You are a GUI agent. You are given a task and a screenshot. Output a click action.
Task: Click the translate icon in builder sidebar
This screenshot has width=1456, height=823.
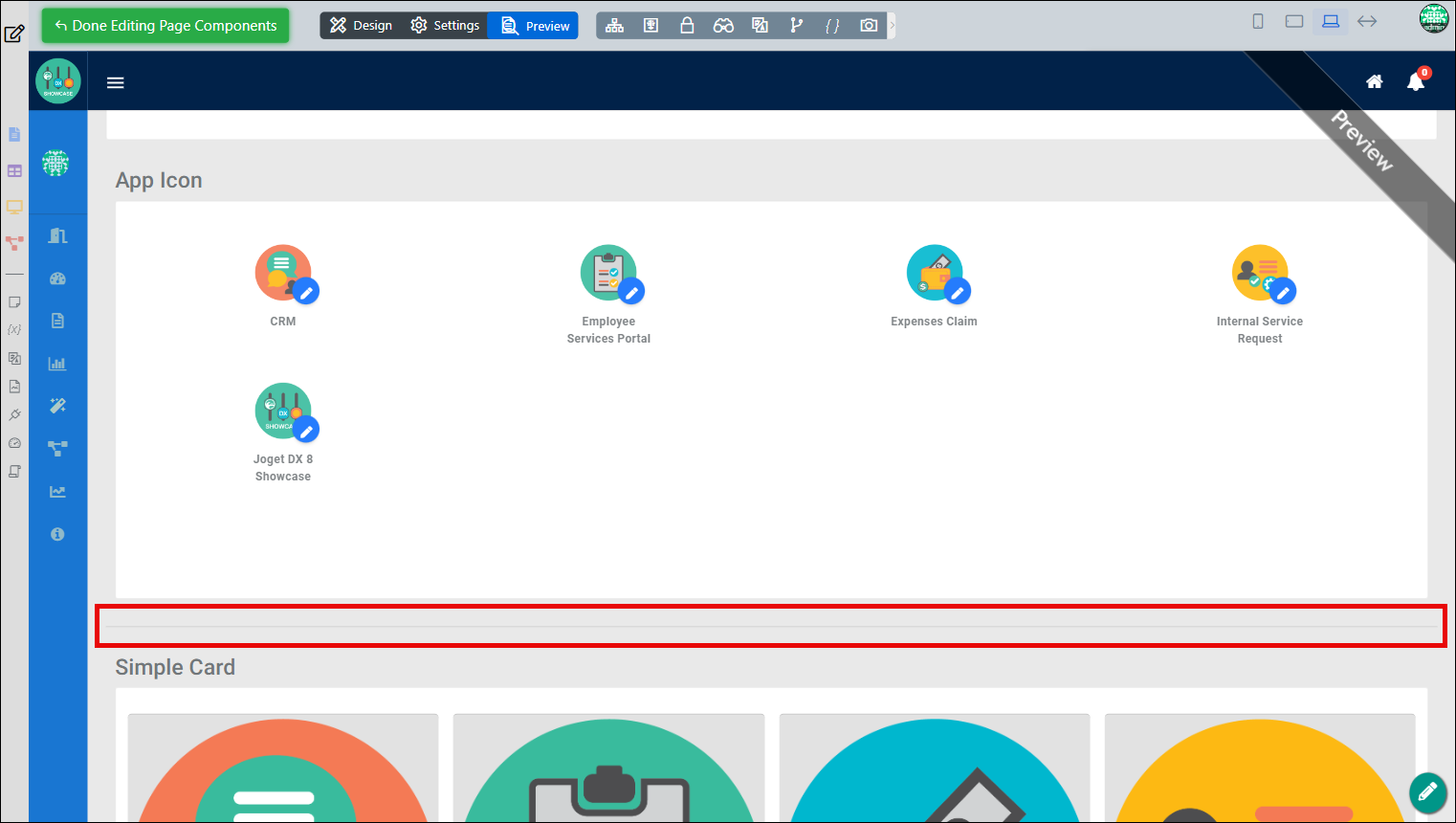tap(14, 359)
